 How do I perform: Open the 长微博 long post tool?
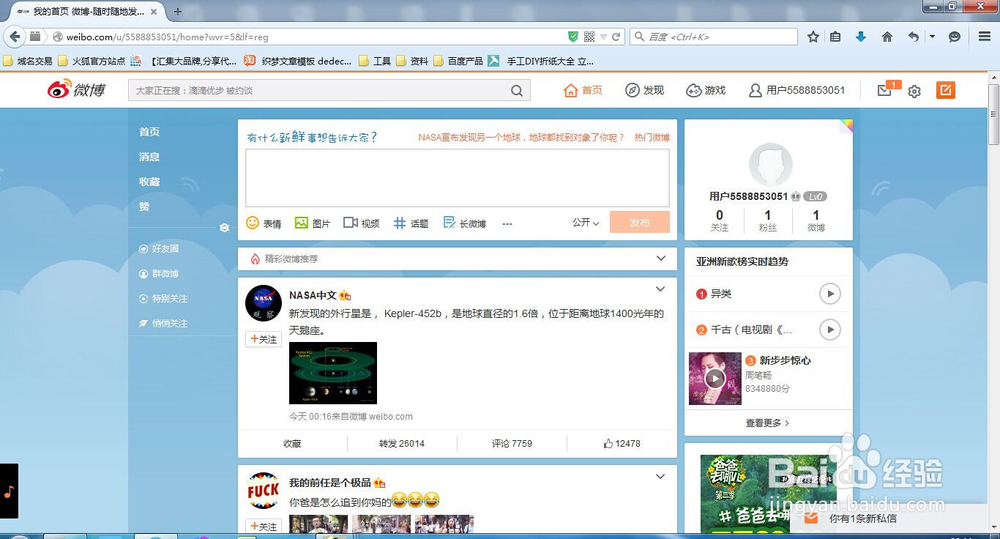[x=464, y=223]
